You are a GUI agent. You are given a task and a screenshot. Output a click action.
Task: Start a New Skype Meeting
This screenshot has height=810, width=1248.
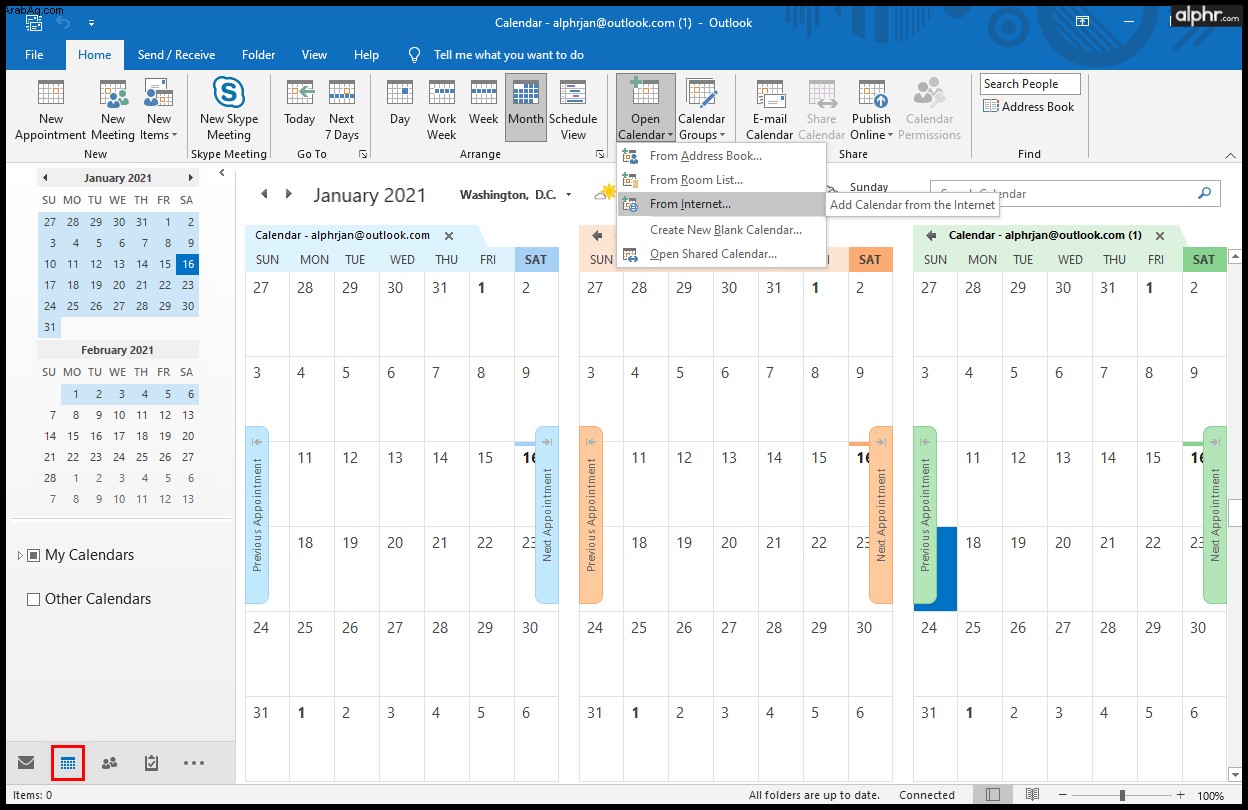[x=229, y=110]
